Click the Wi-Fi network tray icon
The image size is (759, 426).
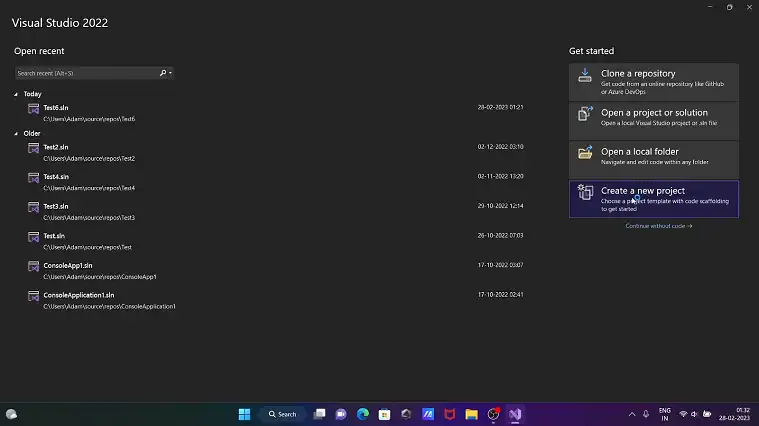683,414
